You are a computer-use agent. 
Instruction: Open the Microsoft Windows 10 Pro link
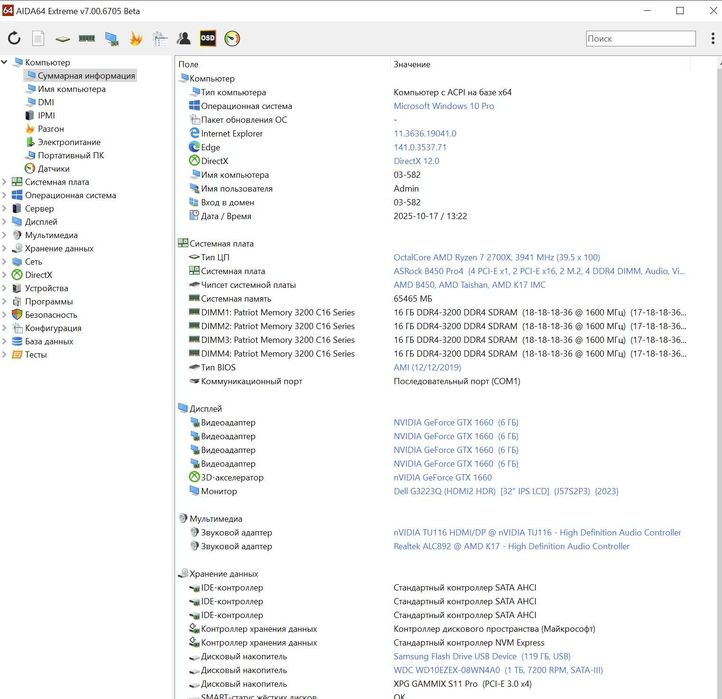click(443, 106)
